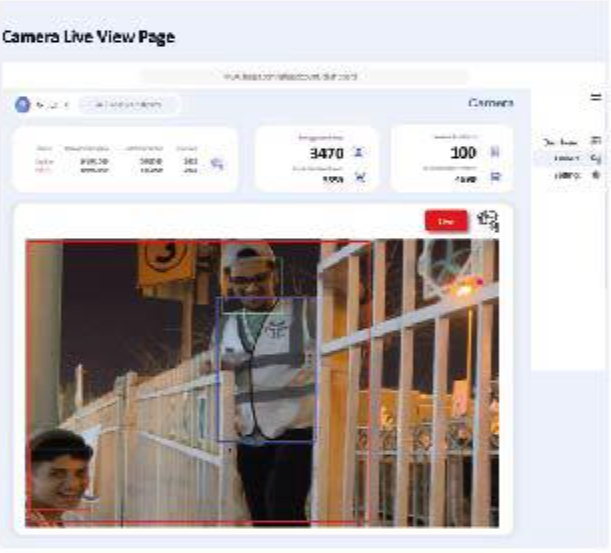Click the Camera heading label
Viewport: 611px width, 553px height.
490,103
